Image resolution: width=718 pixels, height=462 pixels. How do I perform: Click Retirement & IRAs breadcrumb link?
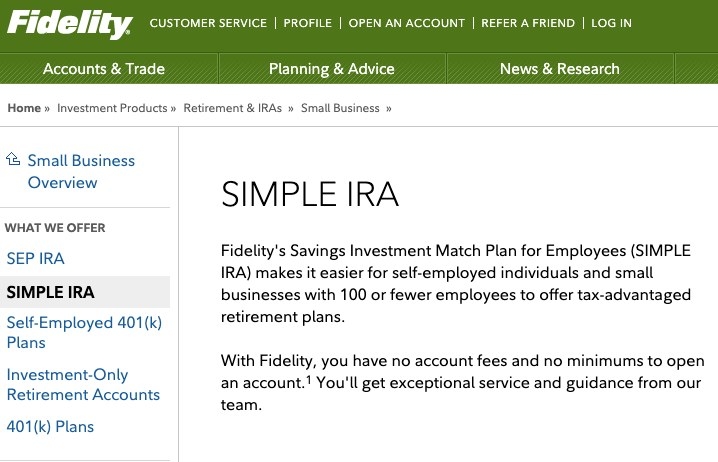coord(233,108)
